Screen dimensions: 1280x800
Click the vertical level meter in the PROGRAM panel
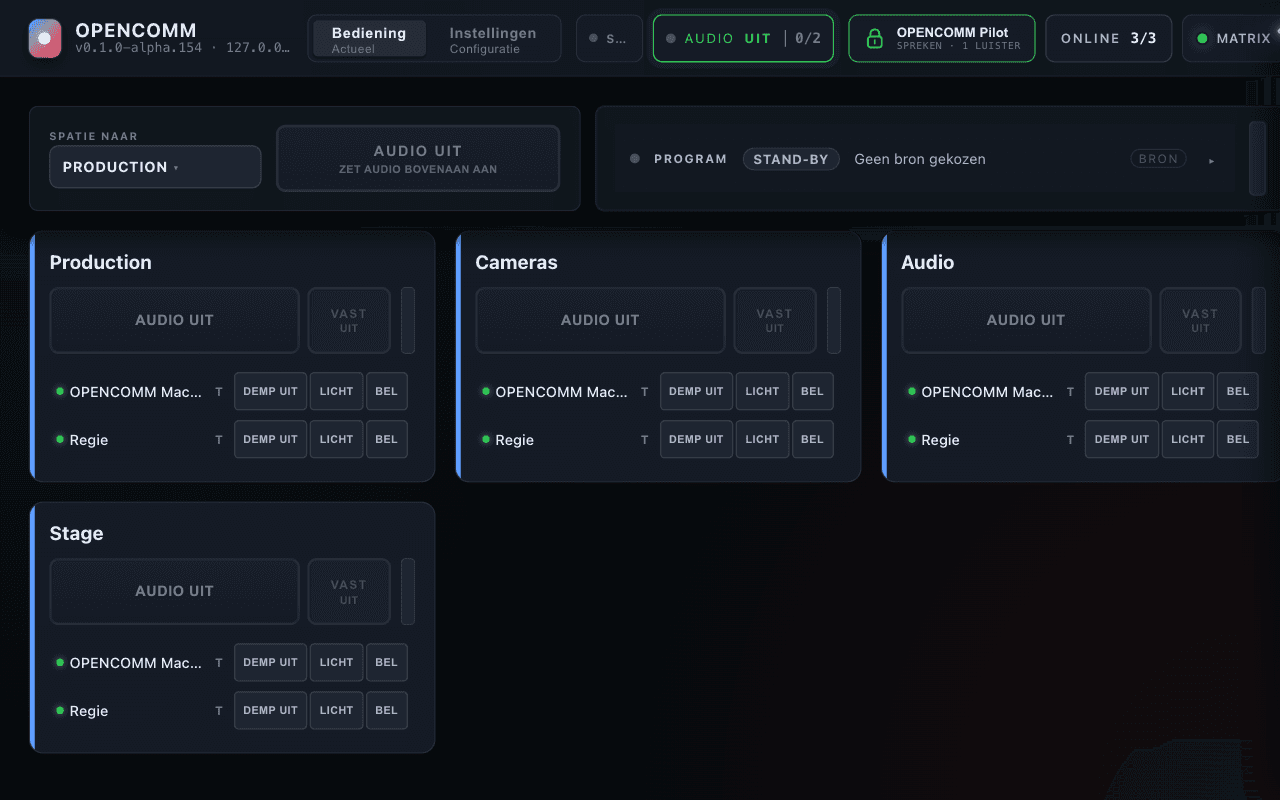[x=1258, y=158]
